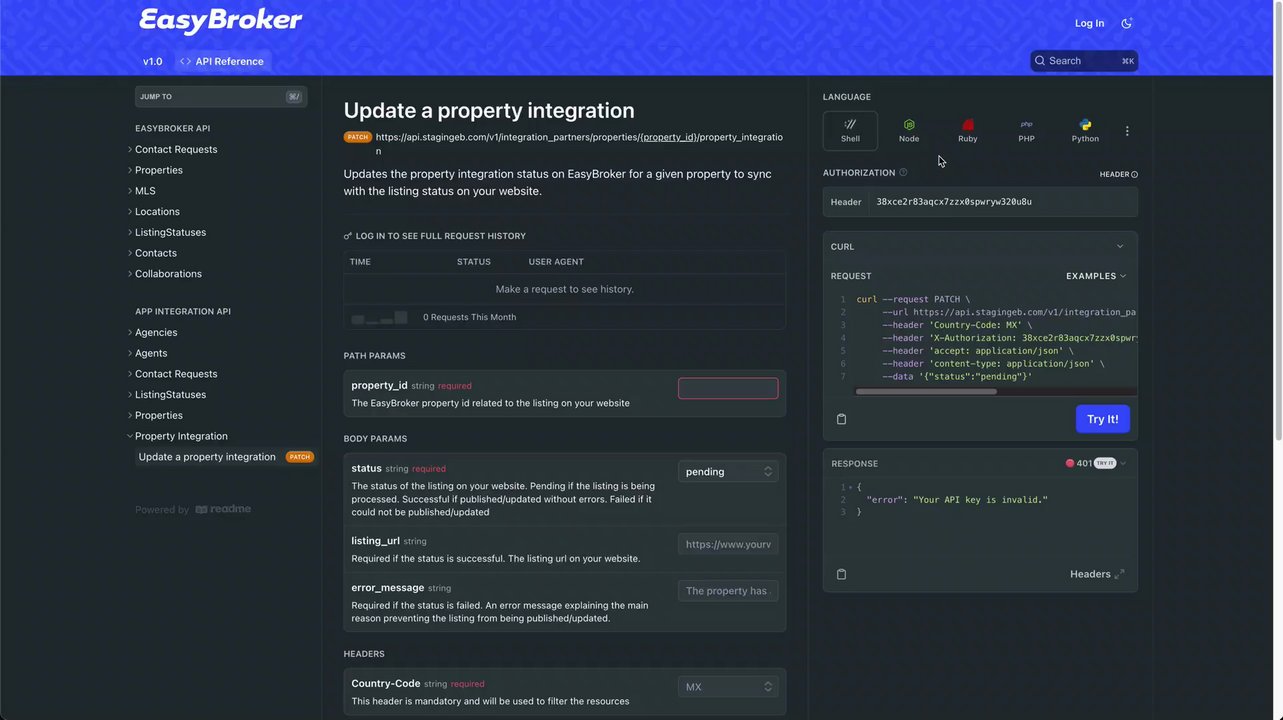This screenshot has height=720, width=1283.
Task: Copy the response with clipboard icon
Action: (841, 574)
